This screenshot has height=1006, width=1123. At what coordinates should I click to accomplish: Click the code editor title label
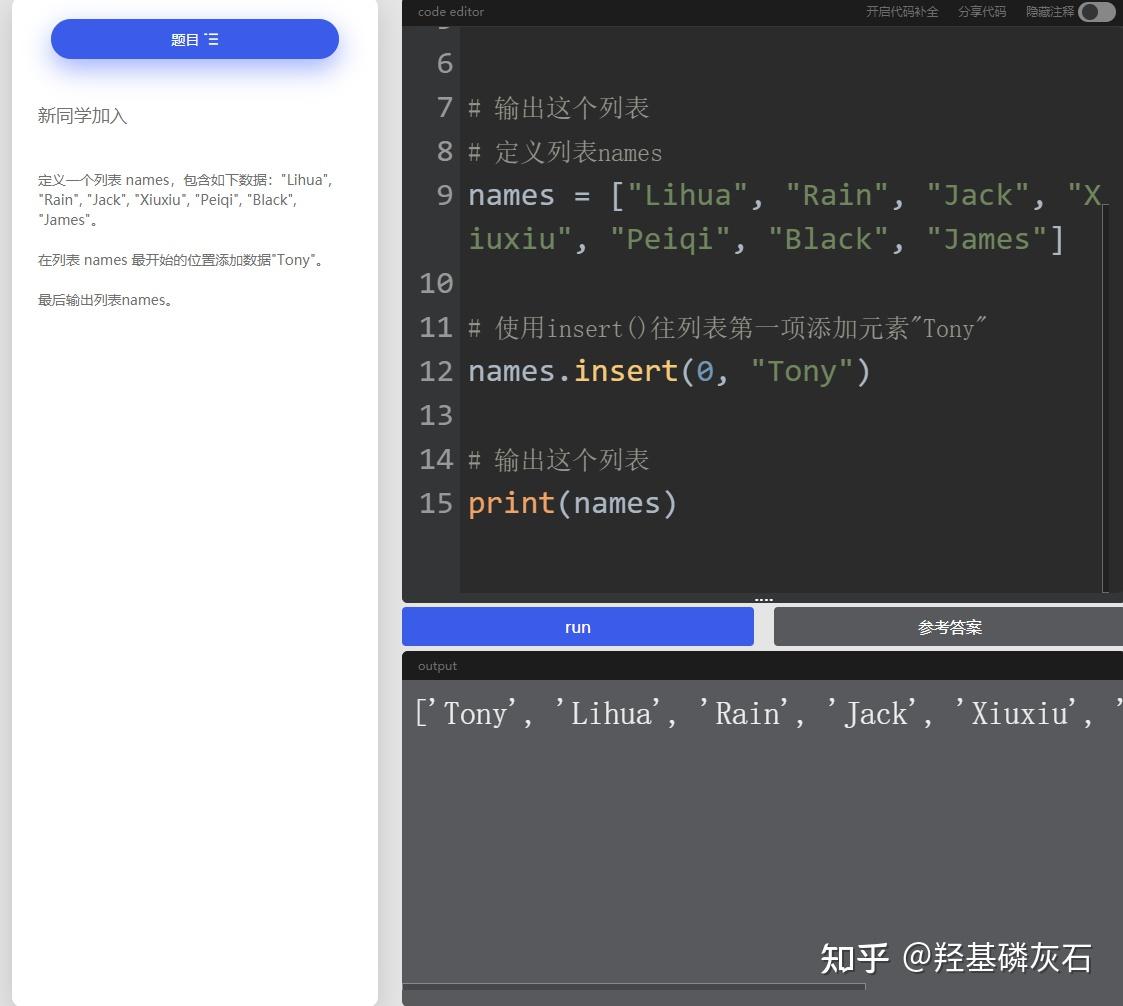(x=450, y=12)
